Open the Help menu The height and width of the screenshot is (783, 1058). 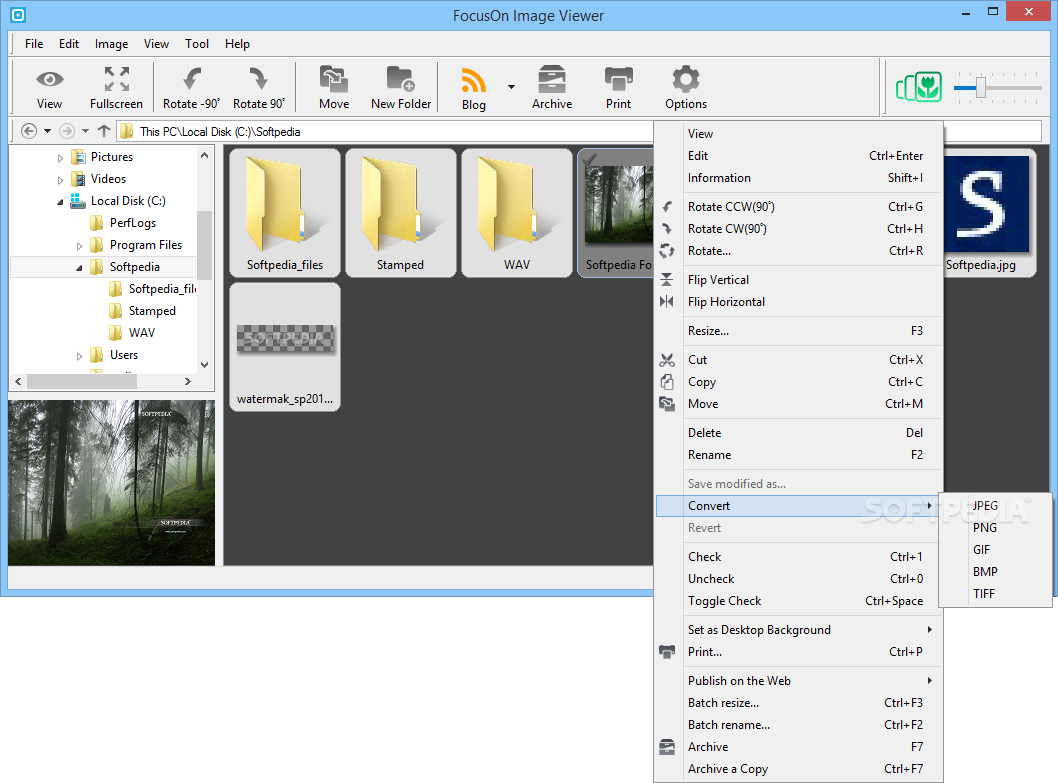tap(237, 44)
